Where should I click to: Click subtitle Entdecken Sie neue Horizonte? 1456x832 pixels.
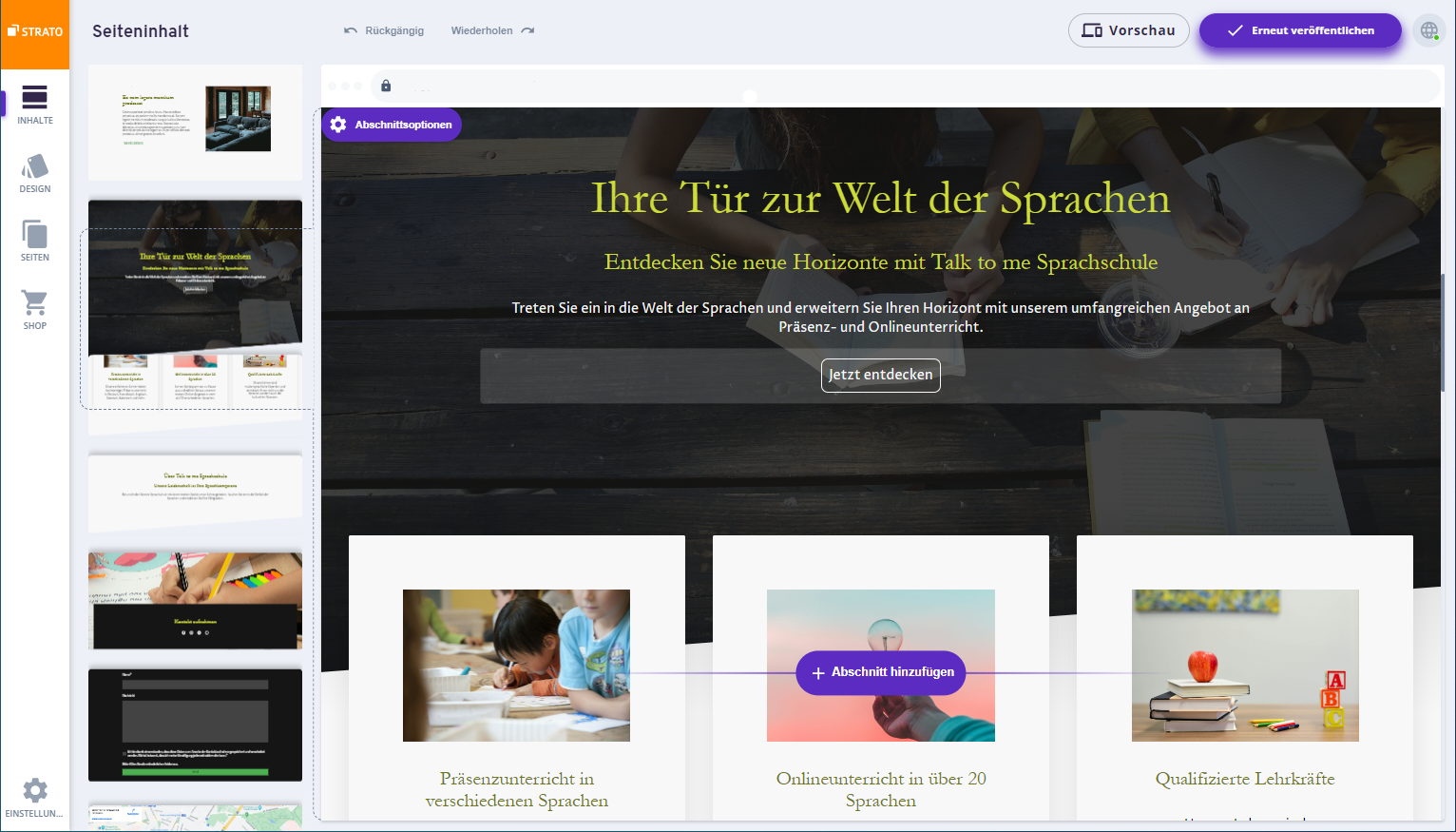[881, 262]
